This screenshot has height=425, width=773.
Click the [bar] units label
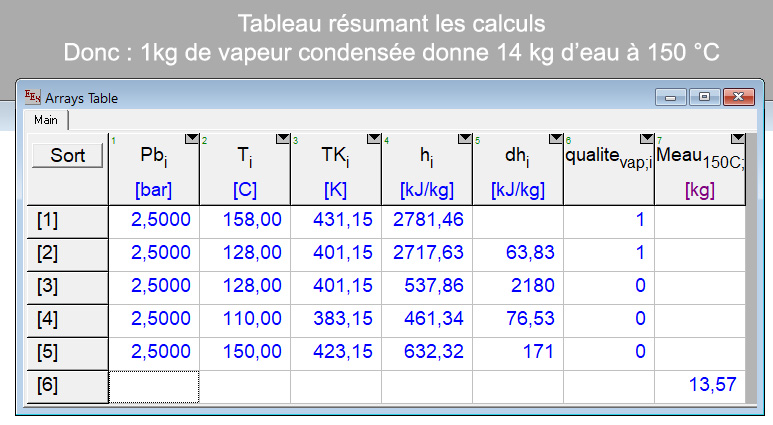click(153, 190)
